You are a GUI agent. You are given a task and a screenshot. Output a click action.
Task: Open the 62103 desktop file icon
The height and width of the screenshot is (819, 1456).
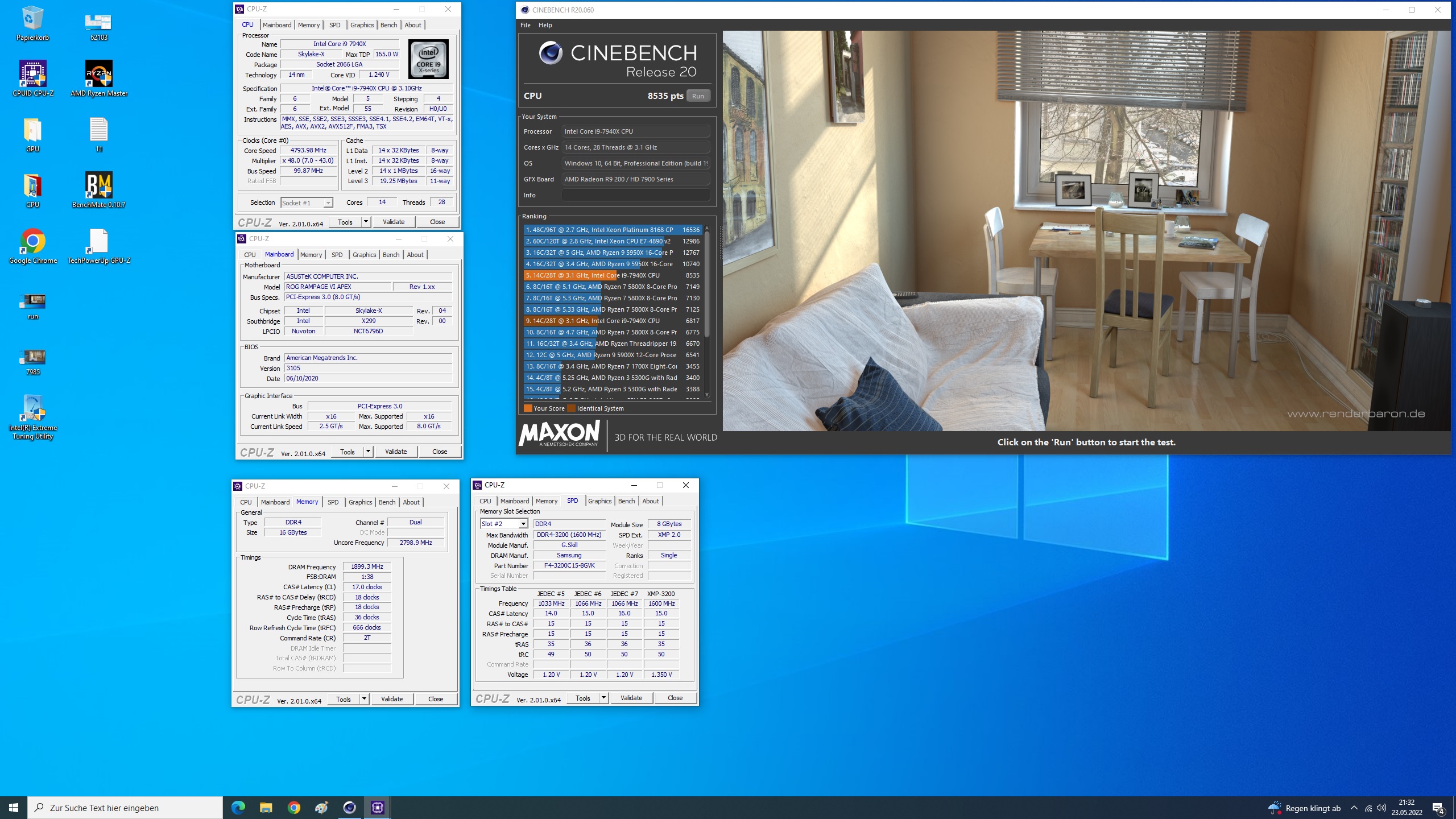click(98, 23)
